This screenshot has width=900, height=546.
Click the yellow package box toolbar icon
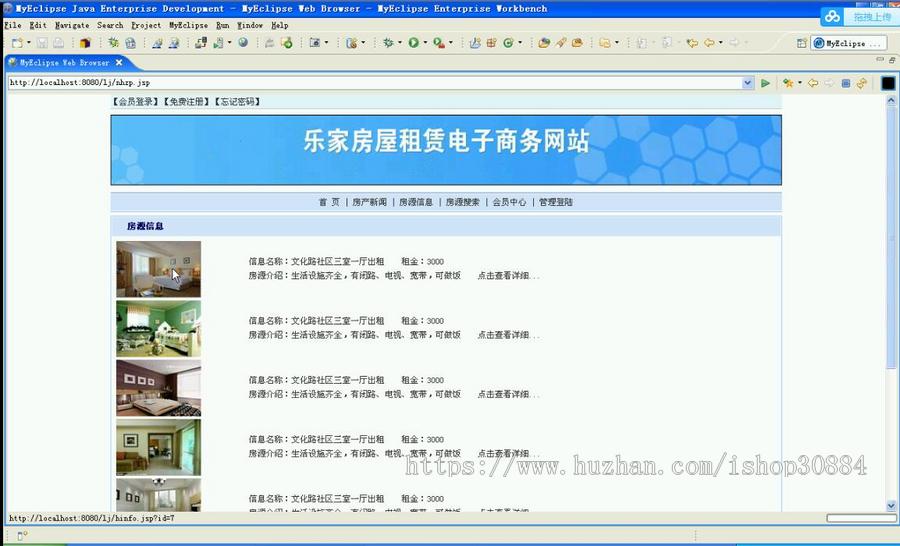click(x=85, y=43)
